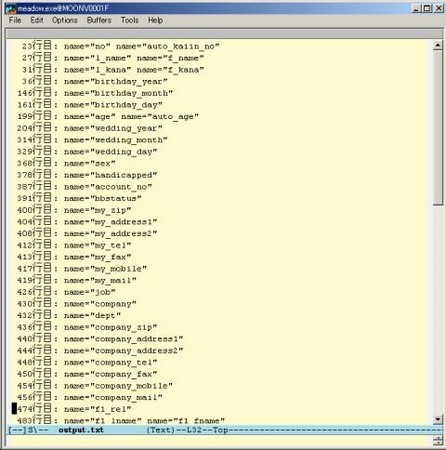Click the name="wedding_month" line
This screenshot has height=450, width=446.
[92, 140]
